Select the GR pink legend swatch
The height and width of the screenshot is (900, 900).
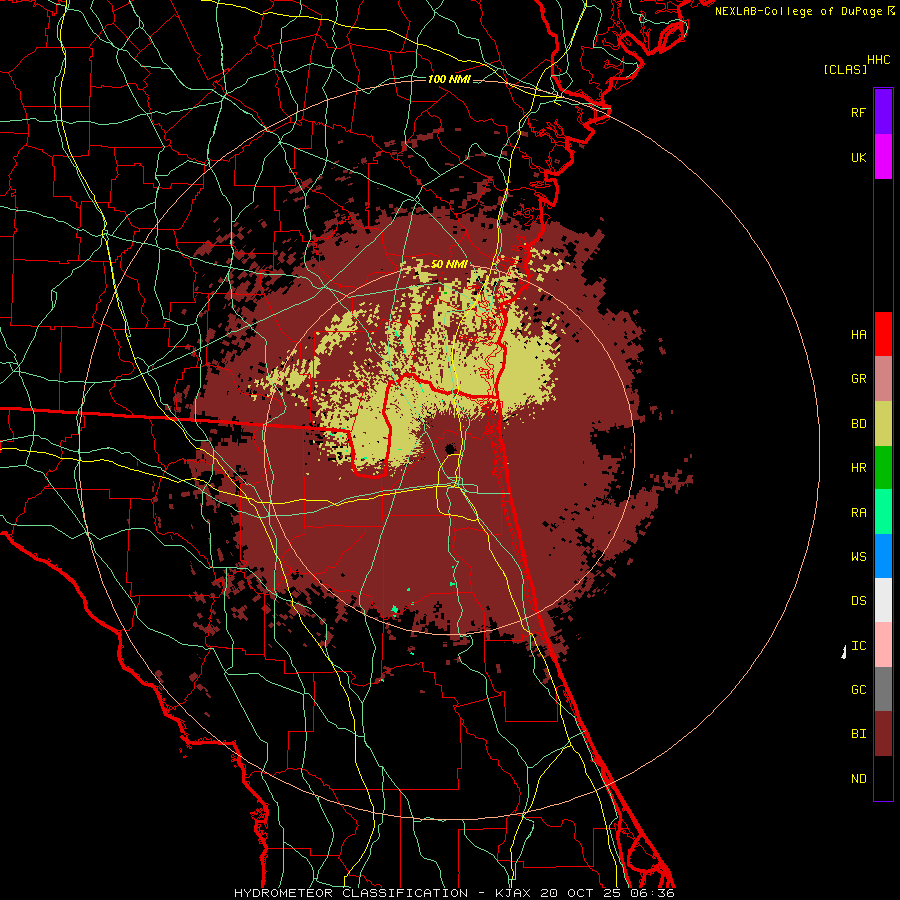point(883,378)
